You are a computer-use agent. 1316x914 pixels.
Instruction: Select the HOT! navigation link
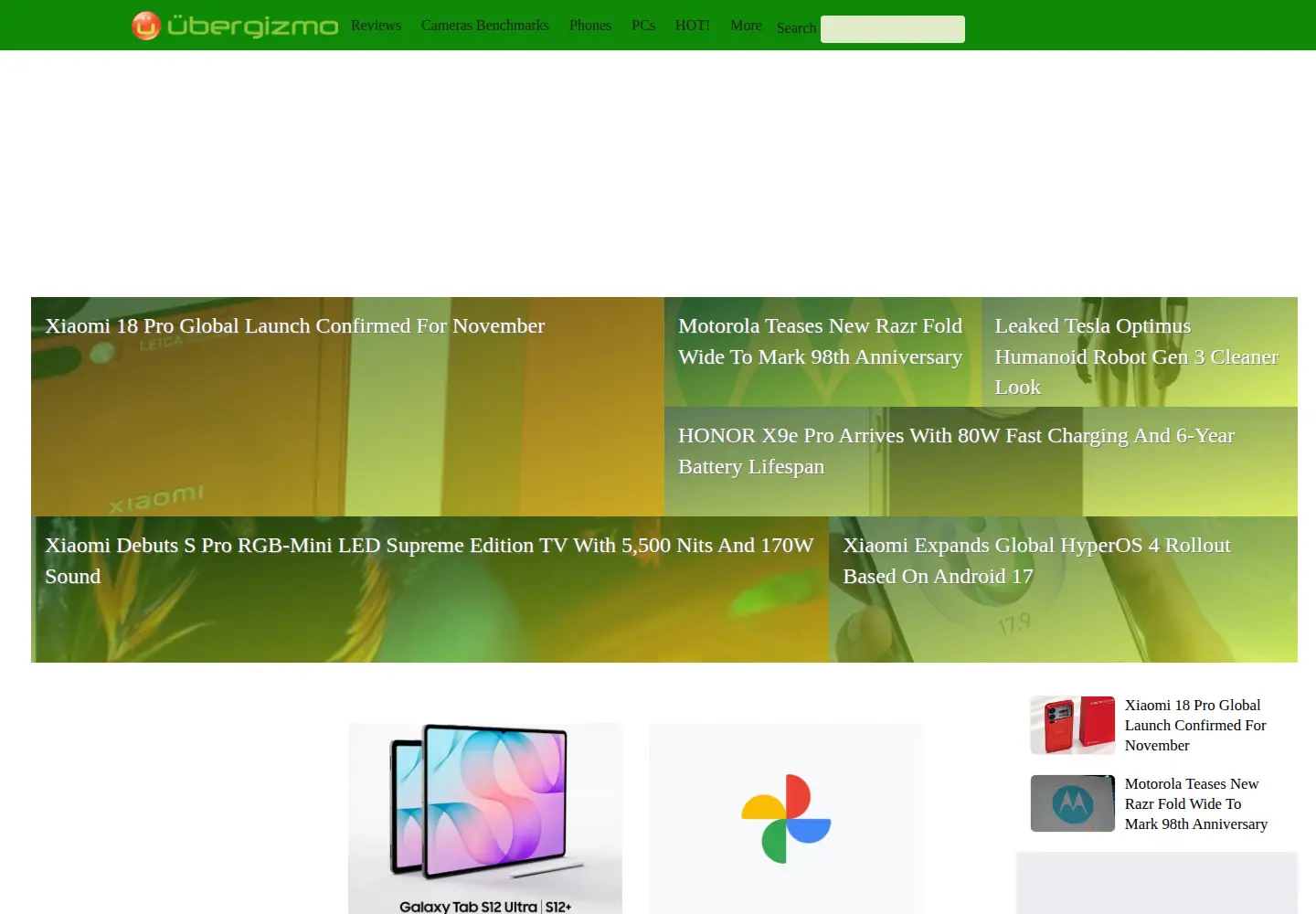[x=693, y=26]
